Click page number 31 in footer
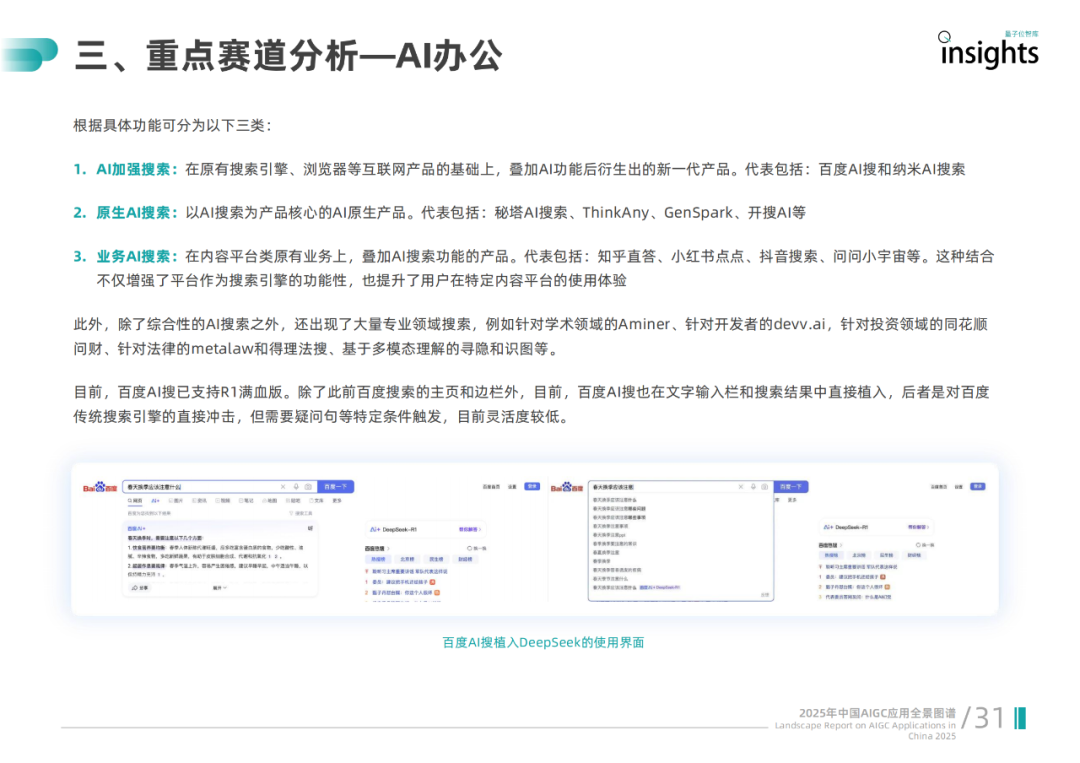1080x763 pixels. click(x=990, y=718)
